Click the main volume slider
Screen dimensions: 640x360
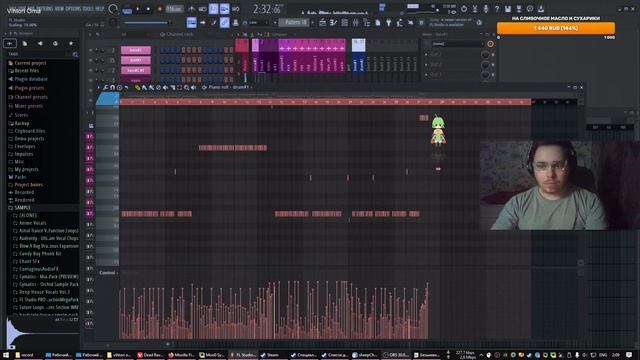(147, 23)
